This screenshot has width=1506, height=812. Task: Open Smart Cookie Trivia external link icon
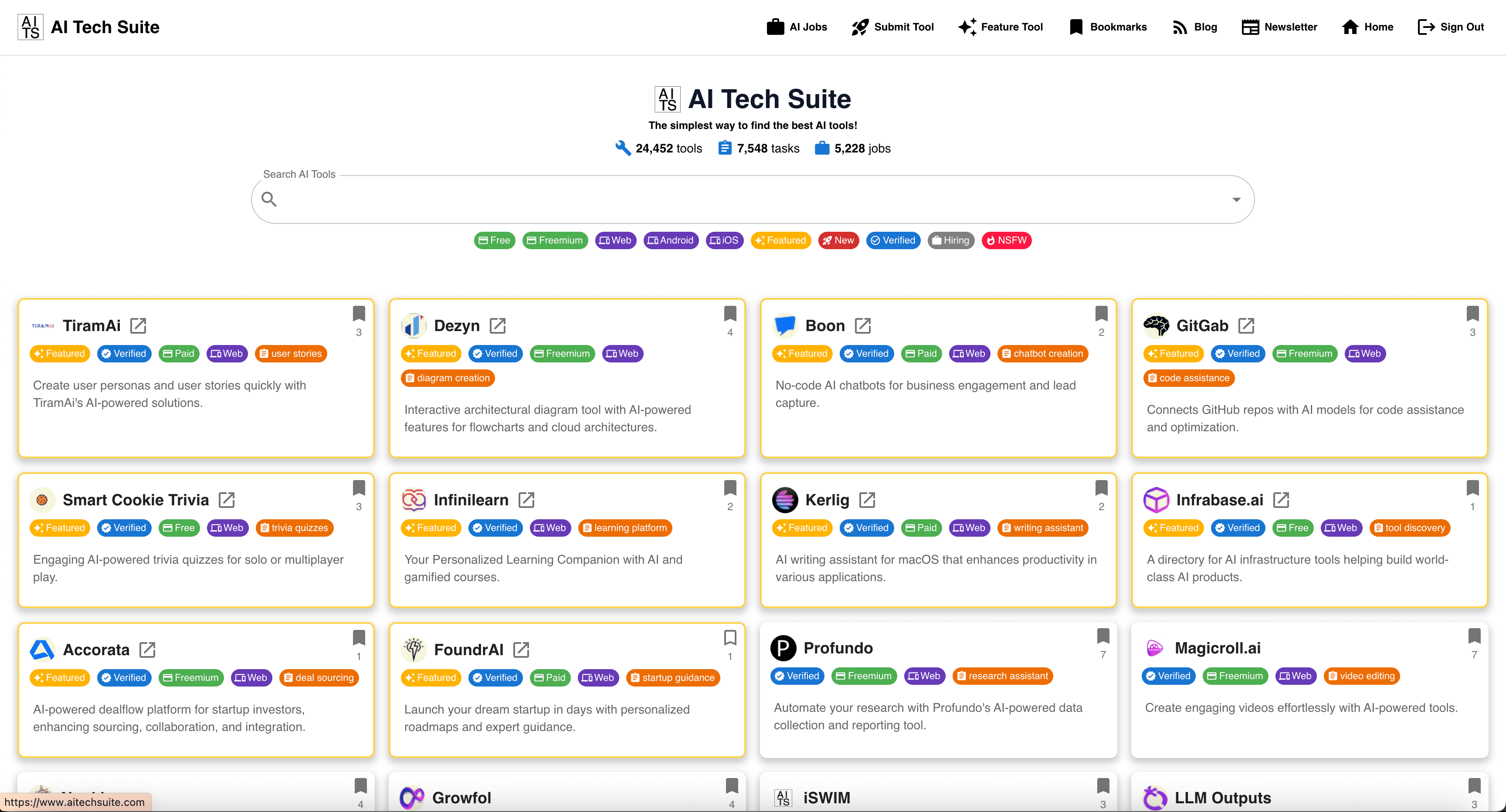pyautogui.click(x=226, y=500)
